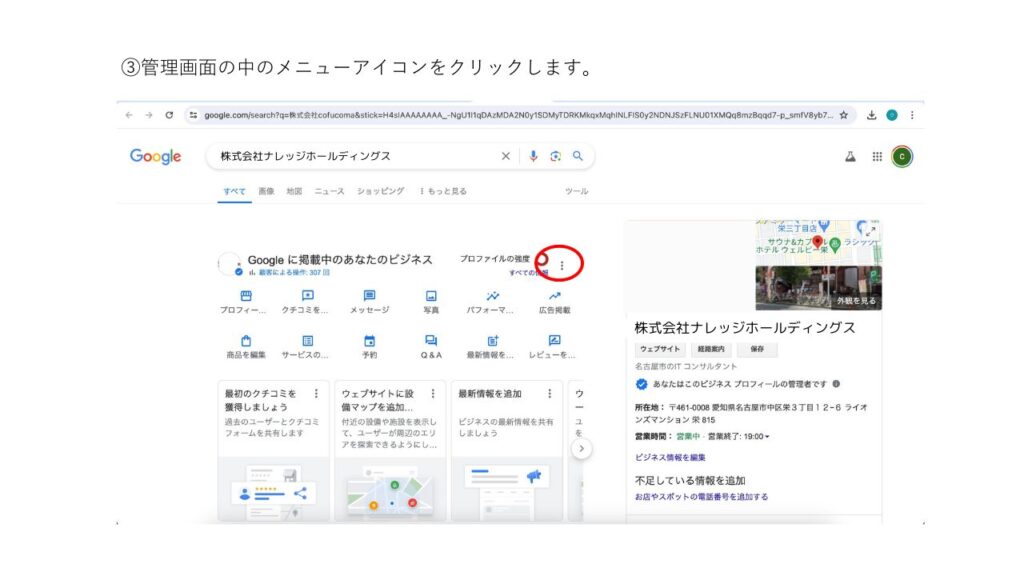Click 顧客による操作: 307 回 link

(294, 272)
